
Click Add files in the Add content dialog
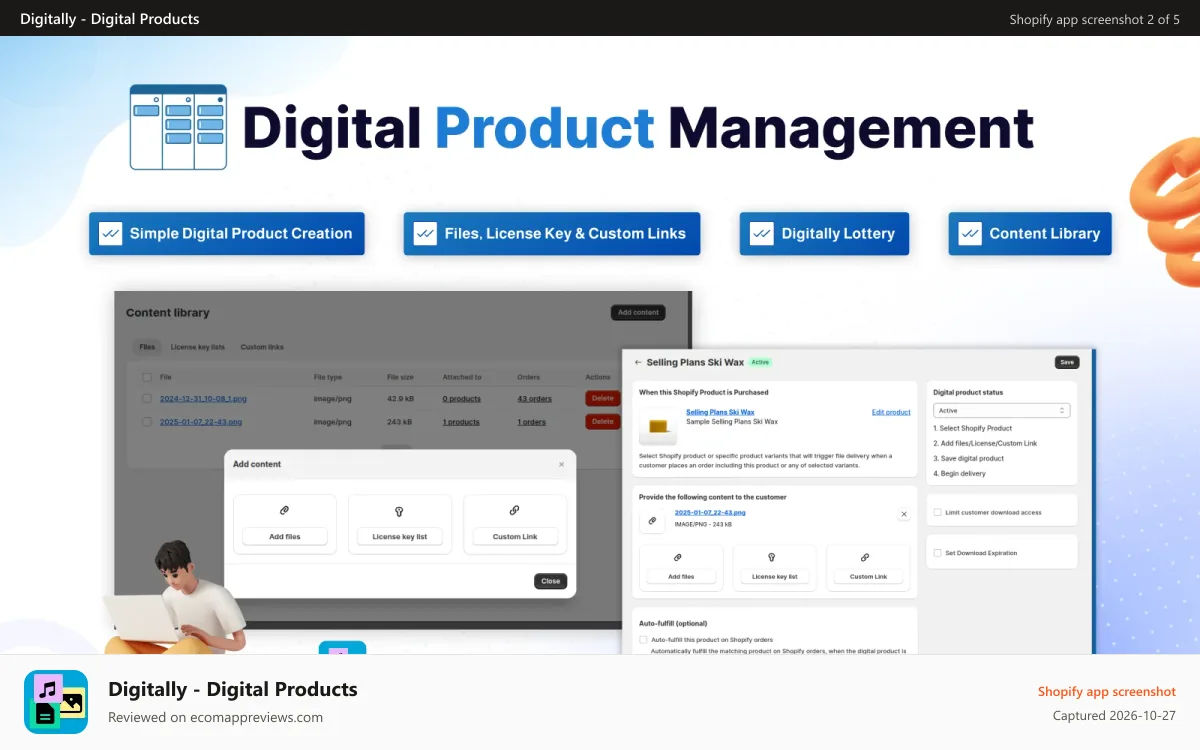tap(285, 537)
